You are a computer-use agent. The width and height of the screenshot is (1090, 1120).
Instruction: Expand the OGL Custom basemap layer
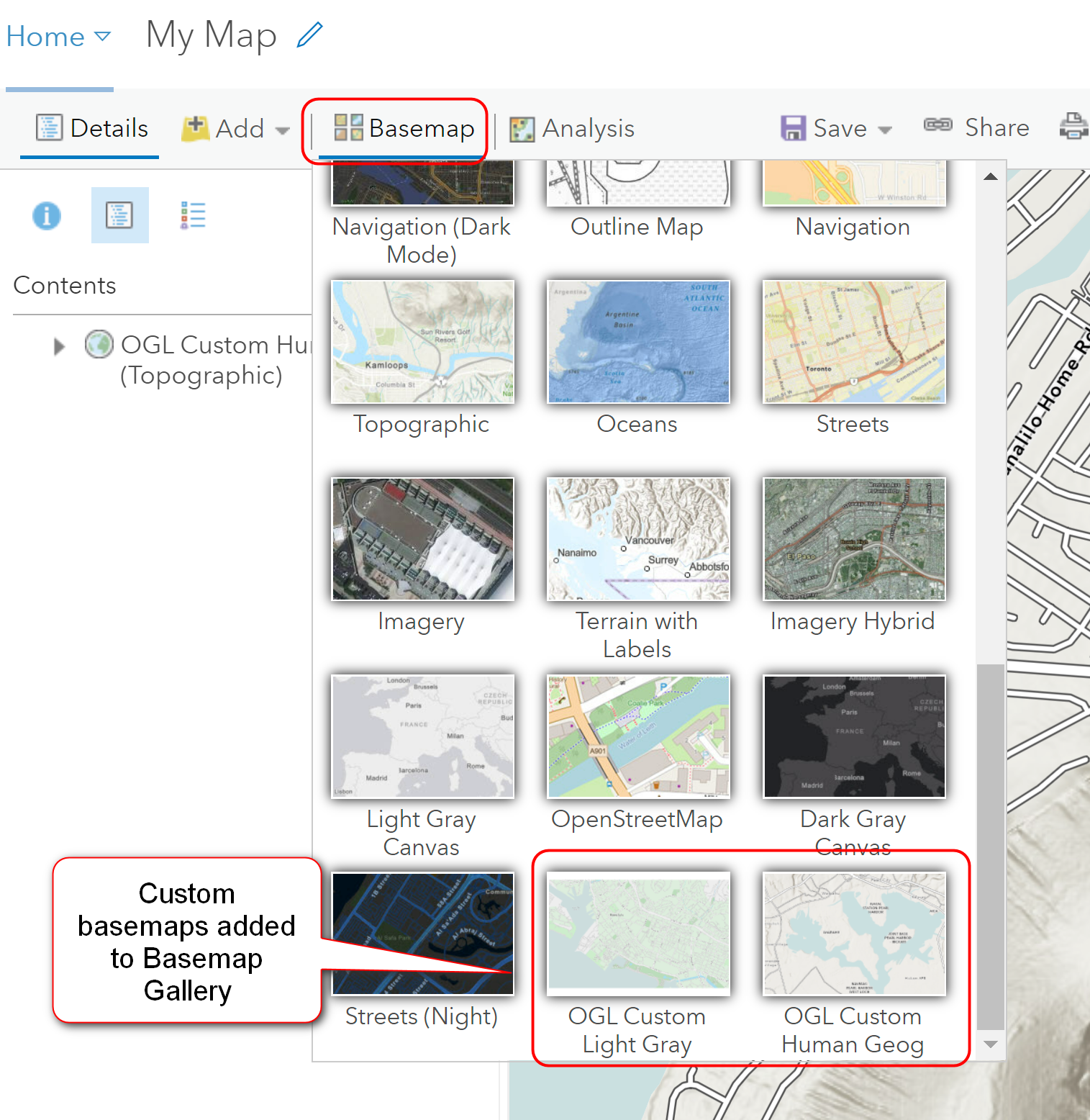coord(59,347)
